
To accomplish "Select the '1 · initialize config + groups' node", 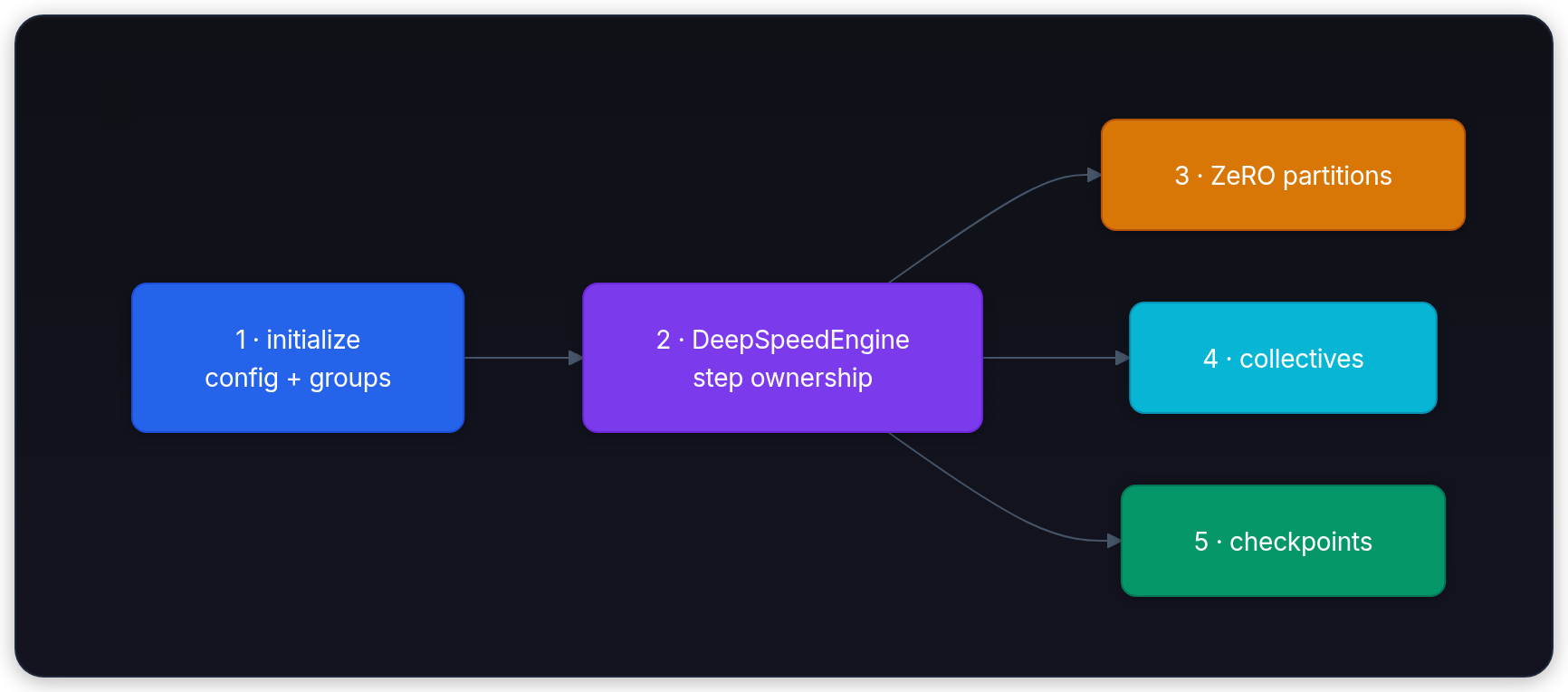I will 298,358.
